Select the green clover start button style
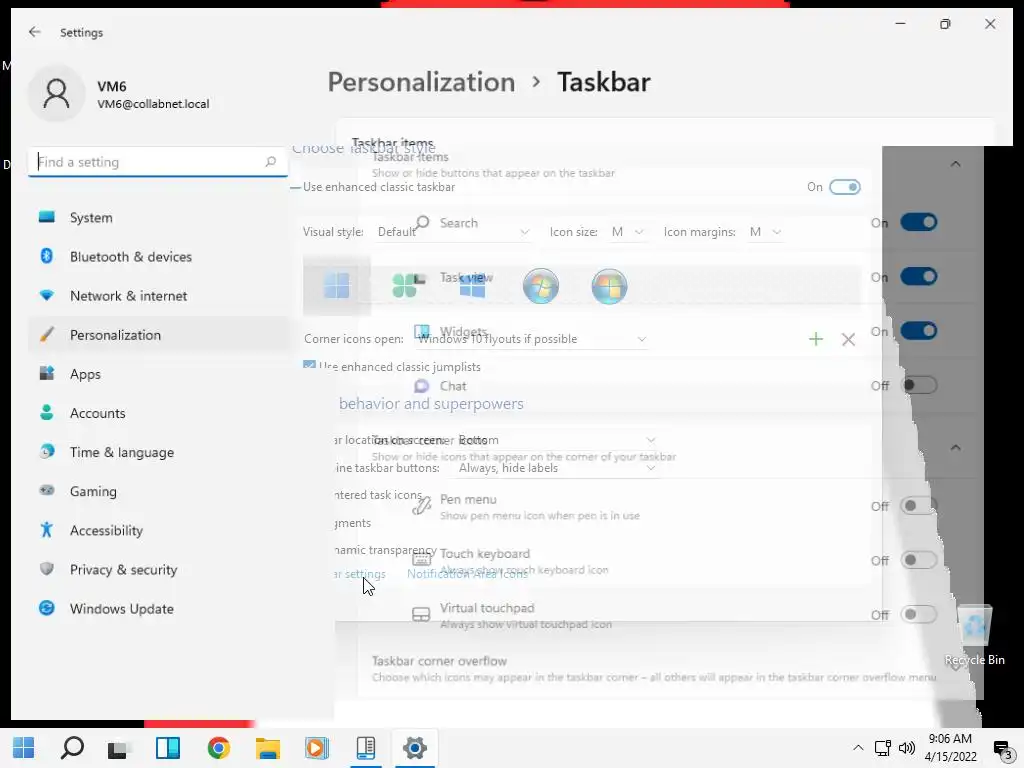The image size is (1024, 768). click(x=405, y=286)
